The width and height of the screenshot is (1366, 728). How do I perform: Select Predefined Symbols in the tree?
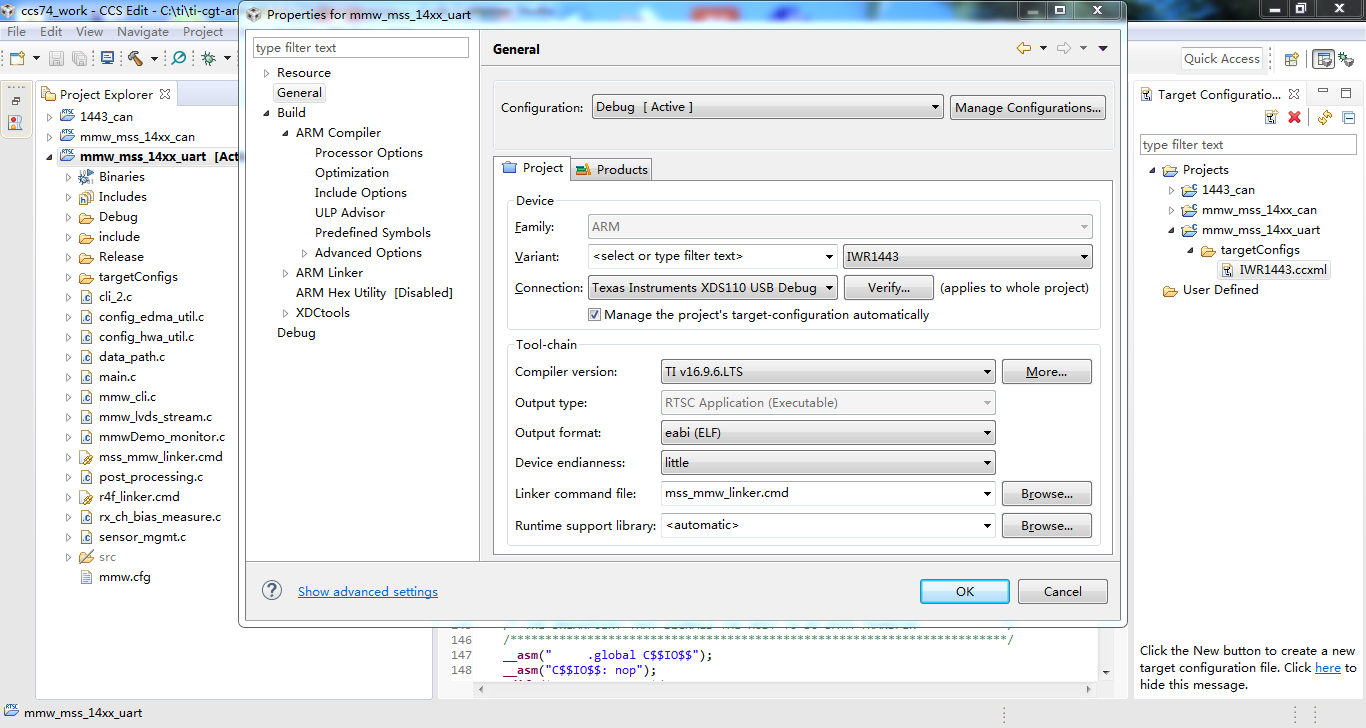(373, 233)
